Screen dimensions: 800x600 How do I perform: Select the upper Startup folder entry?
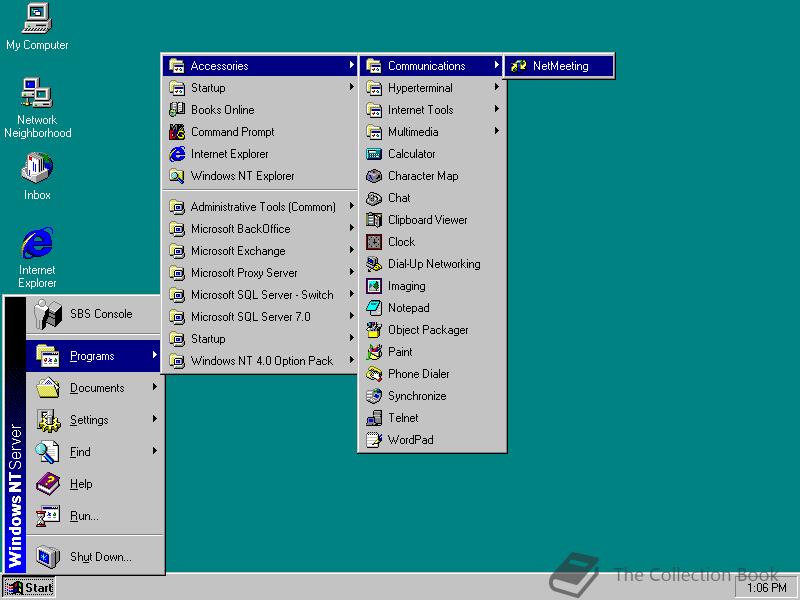(260, 88)
